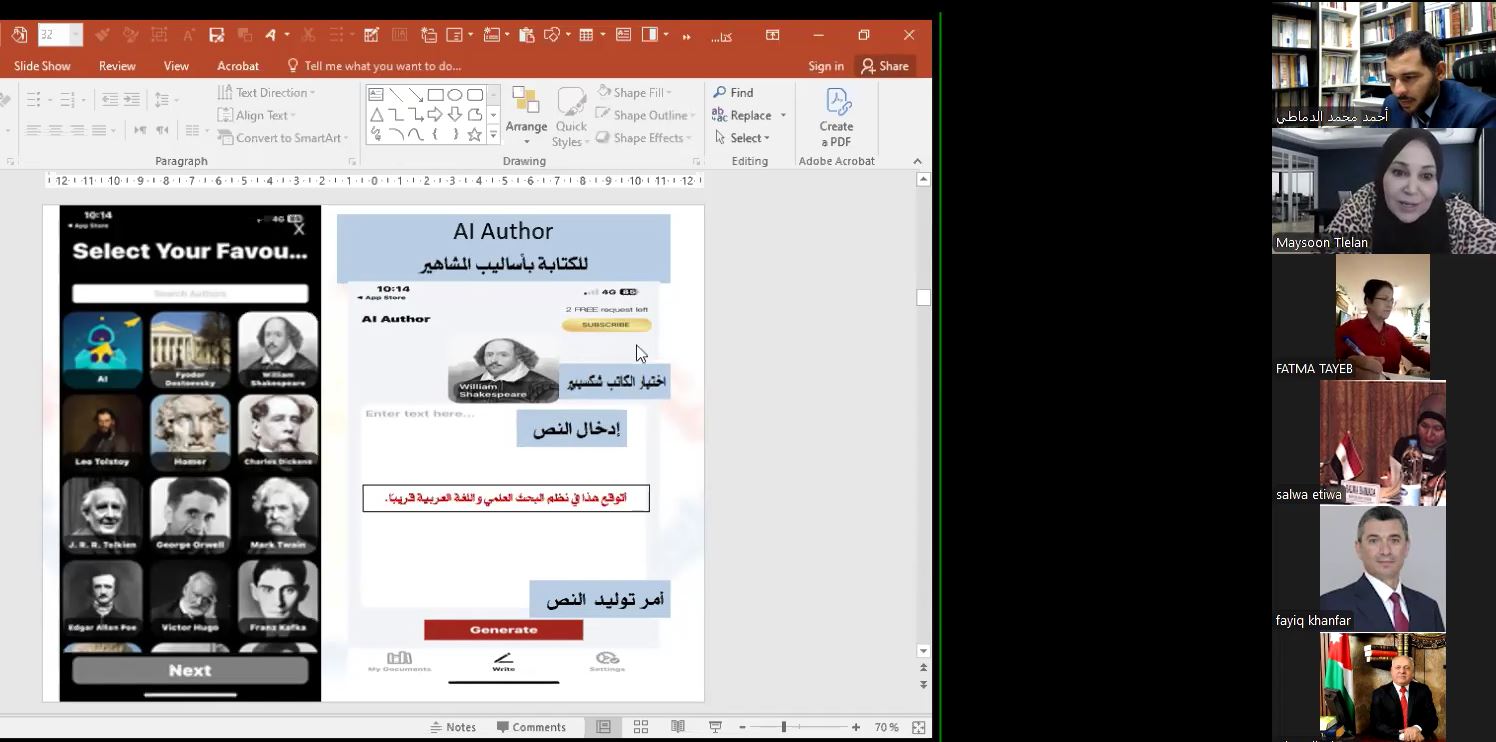Open the Arrange dropdown
The width and height of the screenshot is (1496, 742).
[526, 118]
